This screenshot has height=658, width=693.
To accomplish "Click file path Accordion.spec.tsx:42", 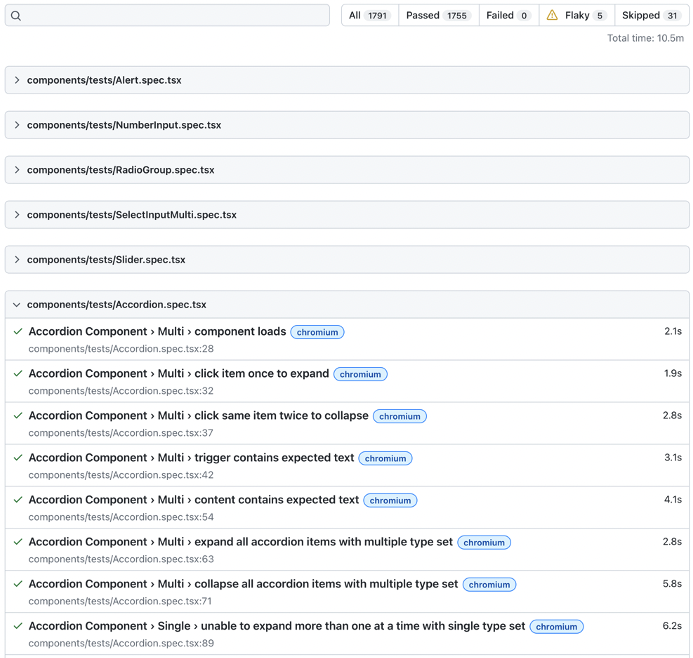I will (x=121, y=475).
